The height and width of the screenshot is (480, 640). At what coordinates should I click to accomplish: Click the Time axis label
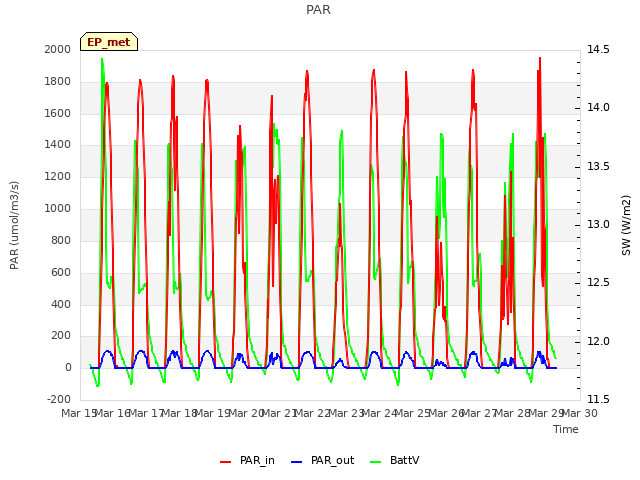pyautogui.click(x=566, y=429)
